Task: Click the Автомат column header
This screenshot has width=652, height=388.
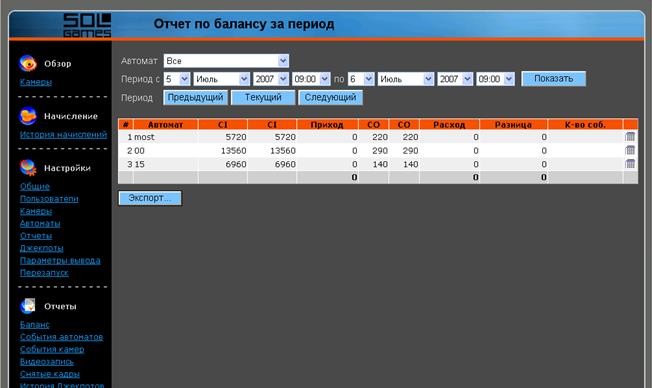Action: [165, 124]
